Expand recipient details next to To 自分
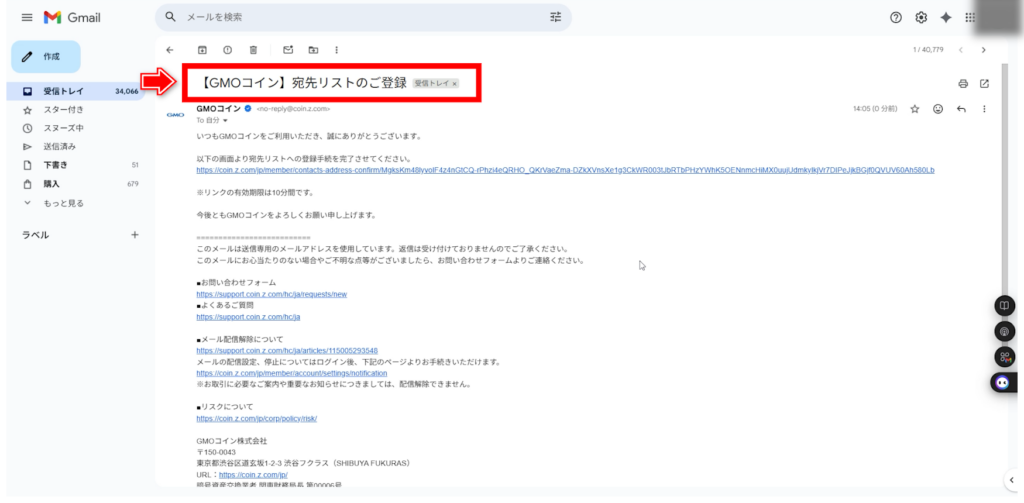Screen dimensions: 1024x503 (225, 120)
